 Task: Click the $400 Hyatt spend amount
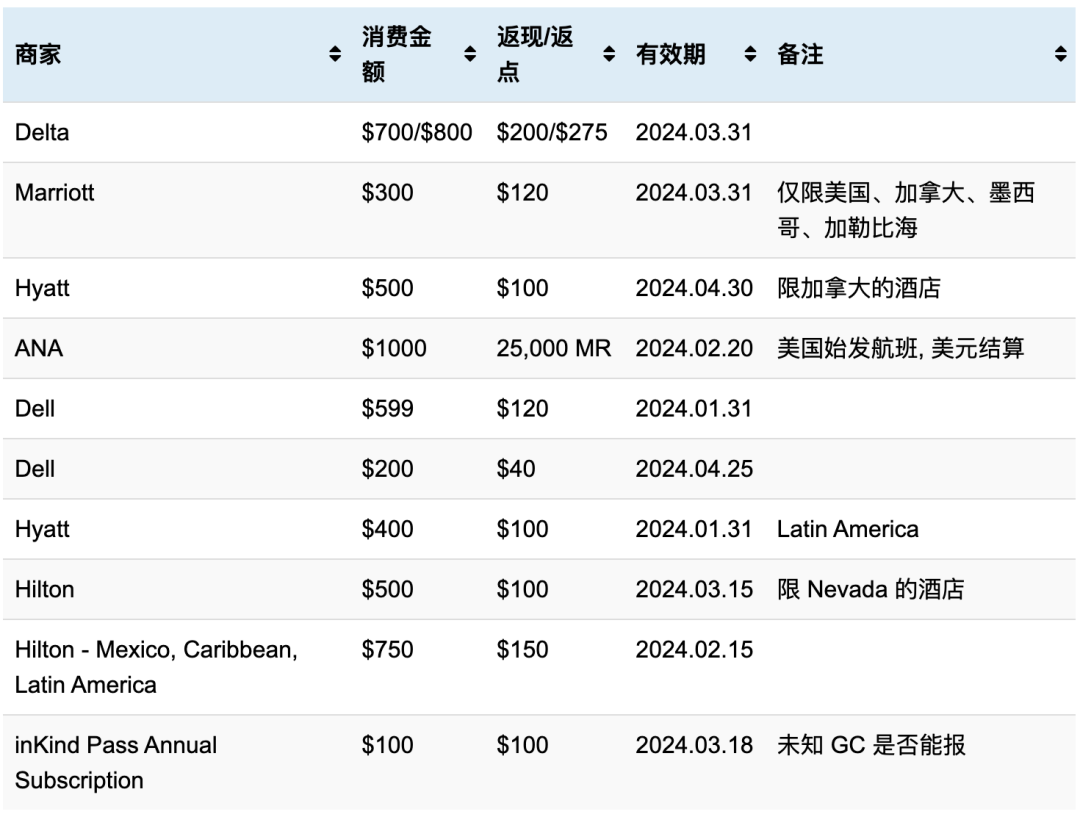387,529
